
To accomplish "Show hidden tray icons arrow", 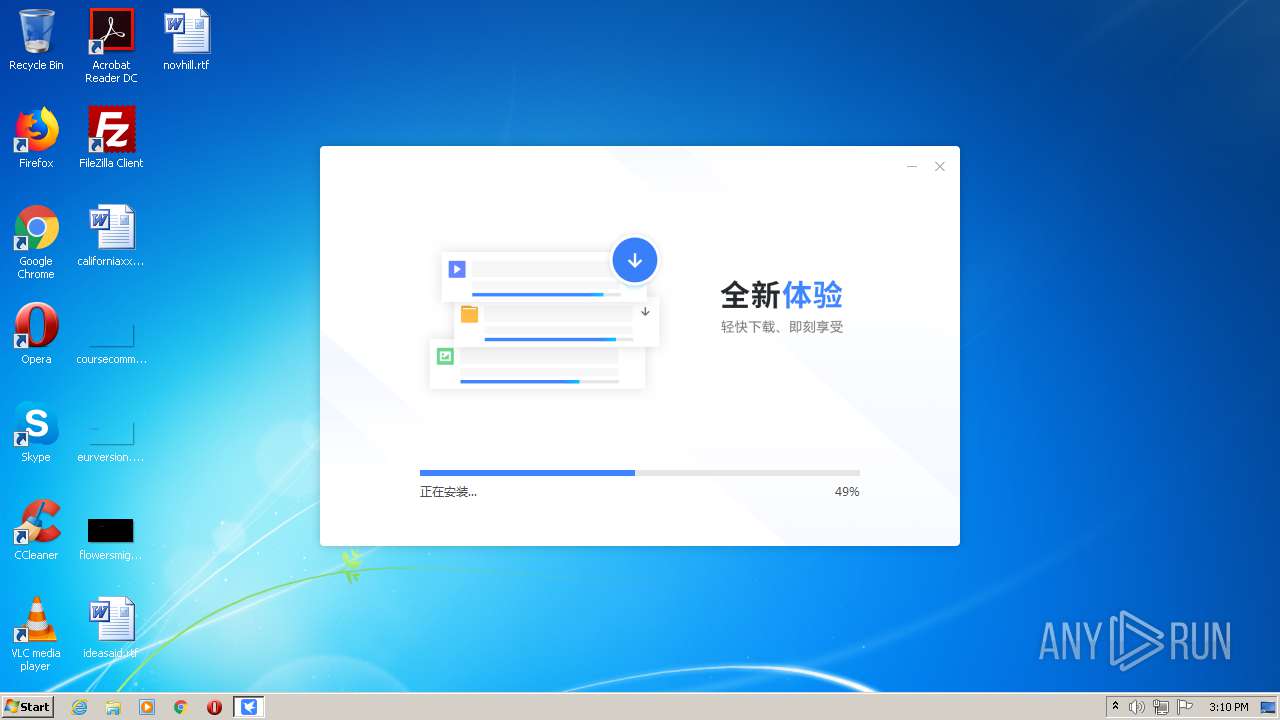I will (1116, 707).
